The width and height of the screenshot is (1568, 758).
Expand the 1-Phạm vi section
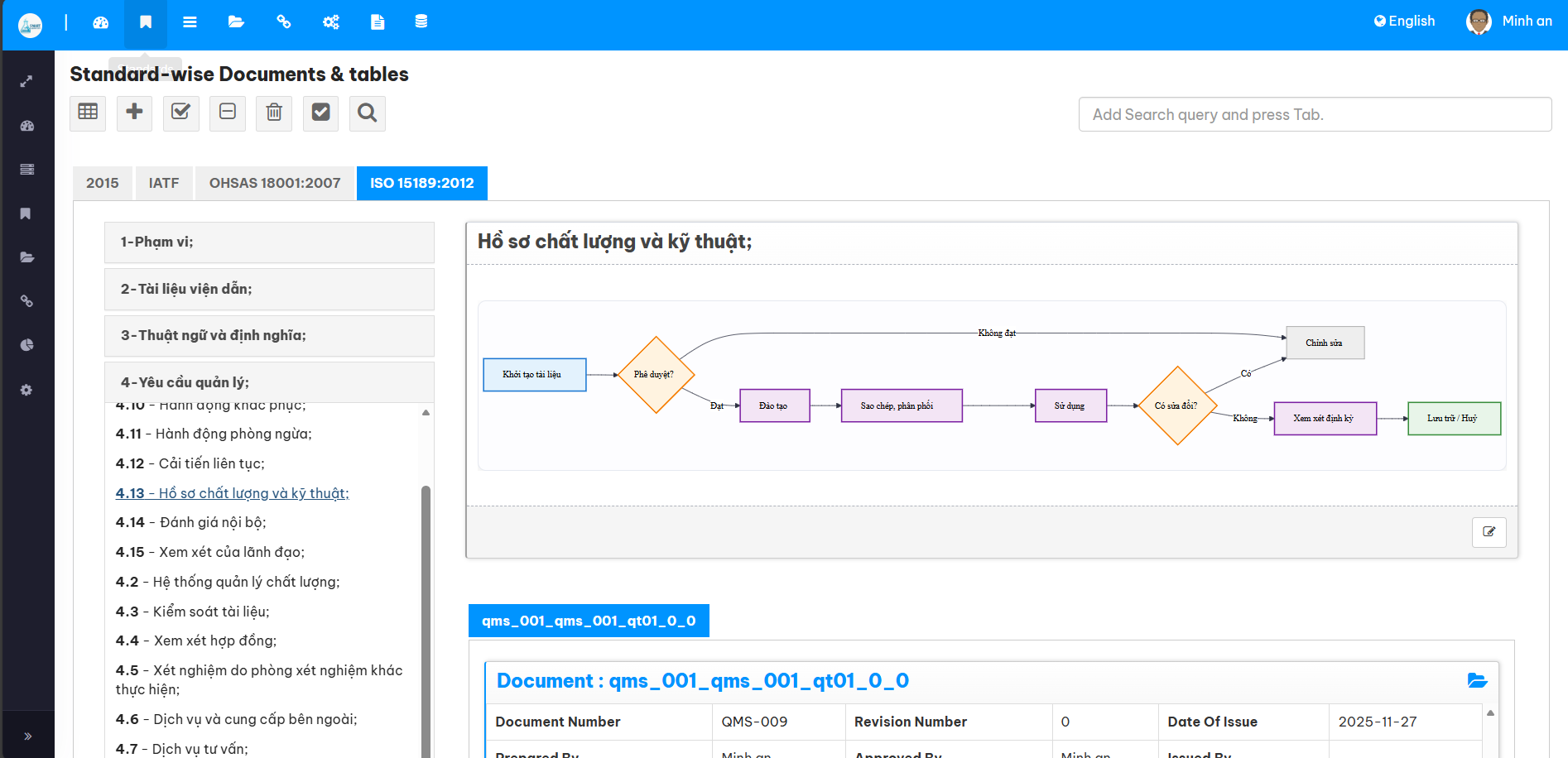(x=269, y=242)
